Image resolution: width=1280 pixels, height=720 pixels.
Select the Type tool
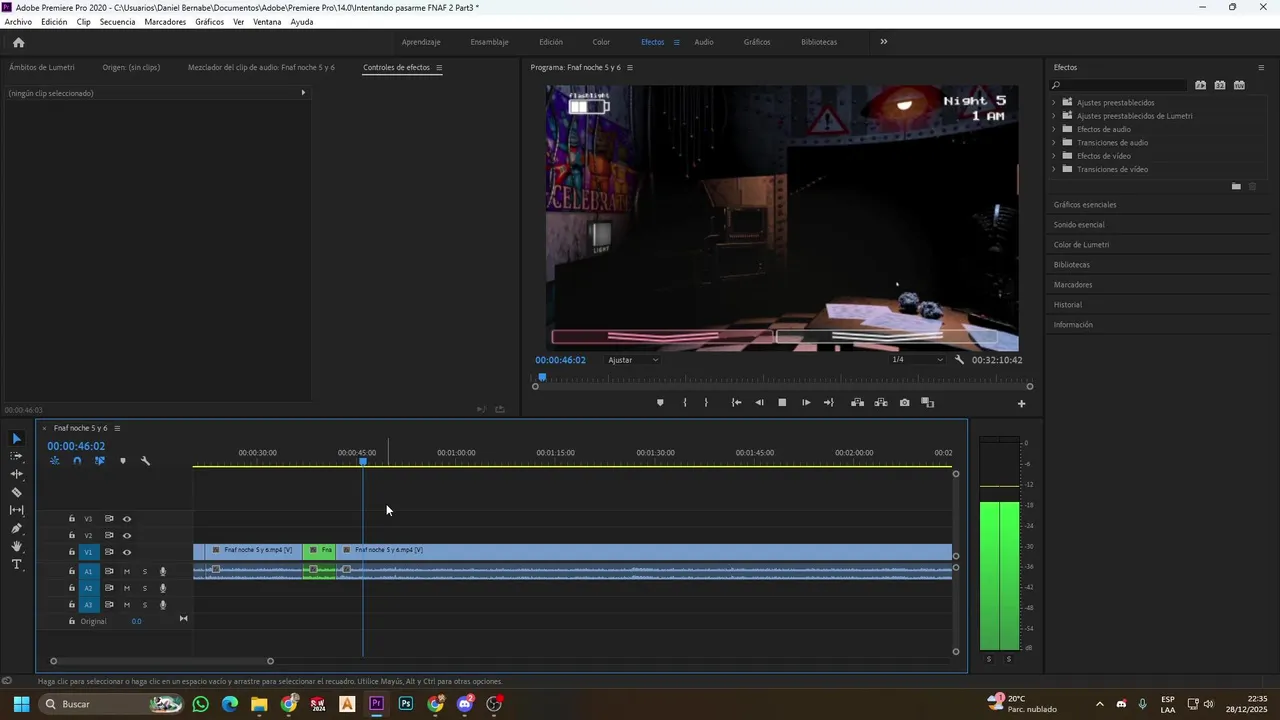tap(16, 564)
